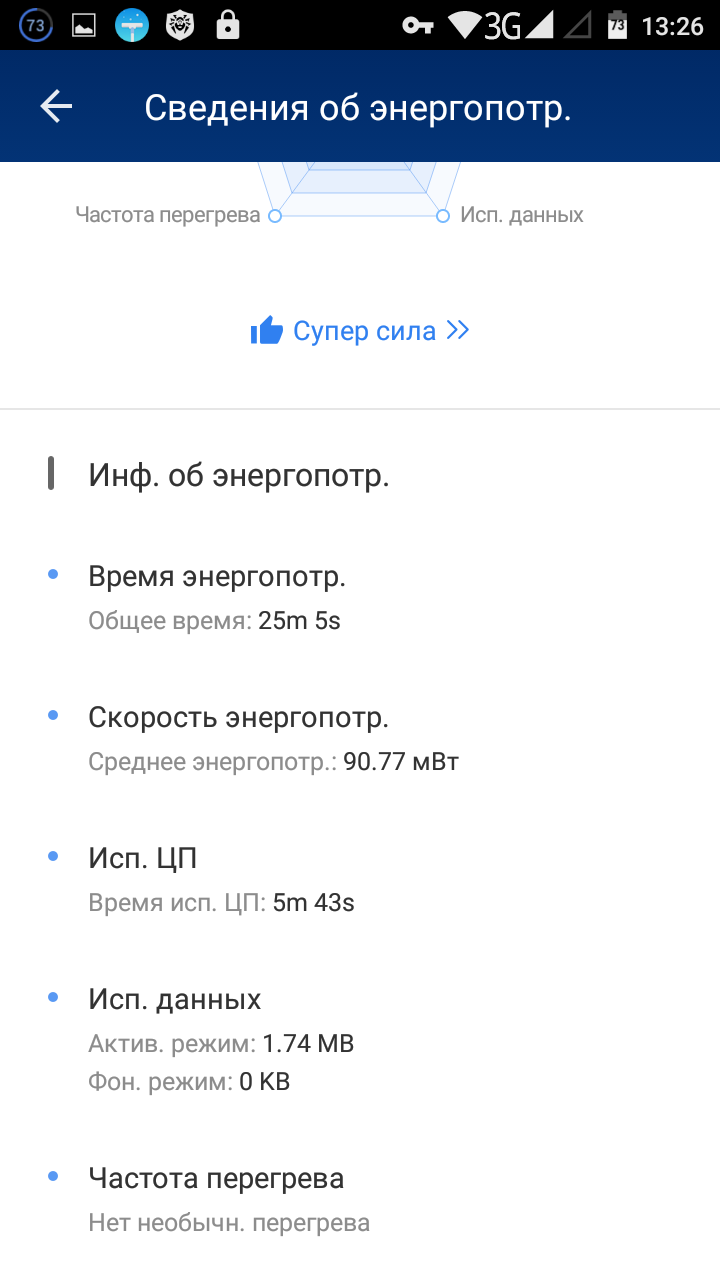Tap the back arrow in header
Image resolution: width=720 pixels, height=1280 pixels.
pos(56,107)
